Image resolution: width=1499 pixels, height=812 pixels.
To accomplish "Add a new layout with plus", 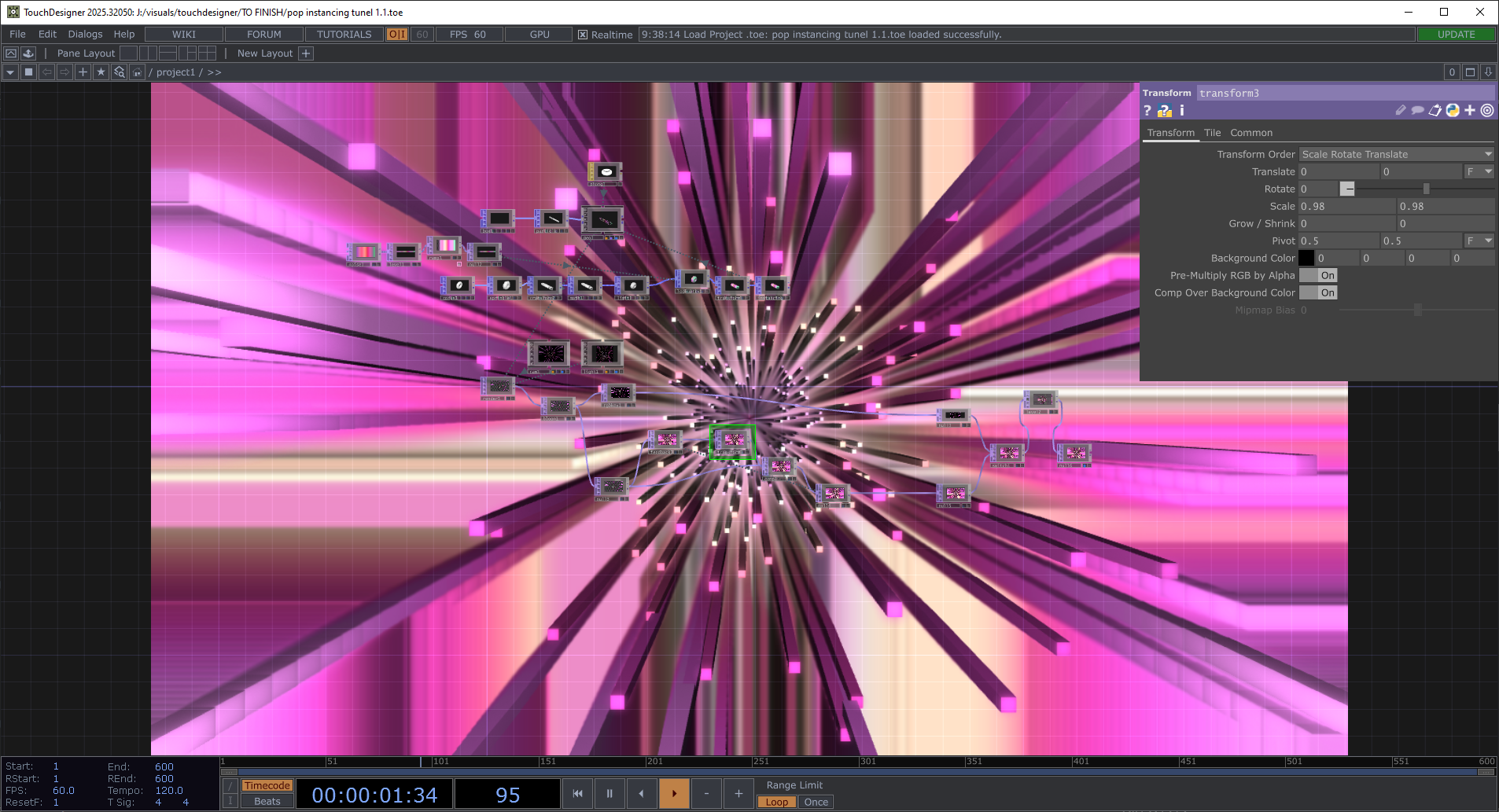I will 306,53.
